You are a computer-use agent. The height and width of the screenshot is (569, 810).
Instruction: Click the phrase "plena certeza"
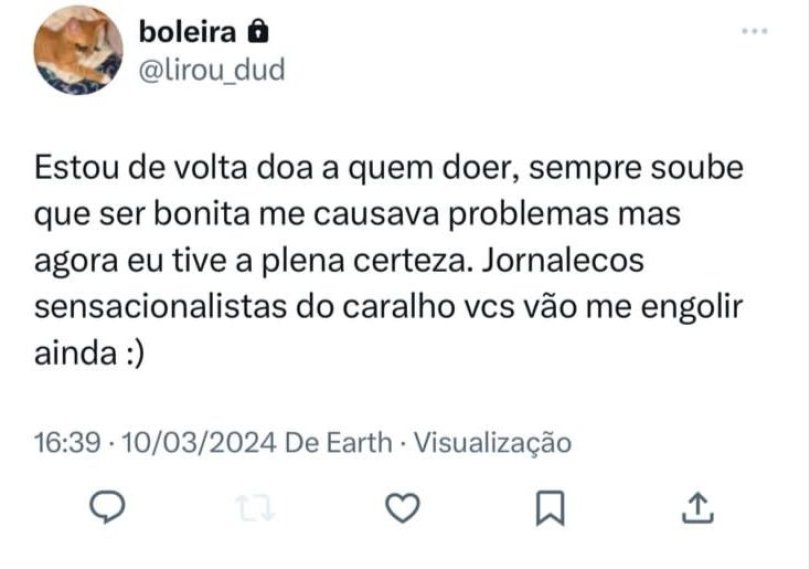click(x=359, y=261)
